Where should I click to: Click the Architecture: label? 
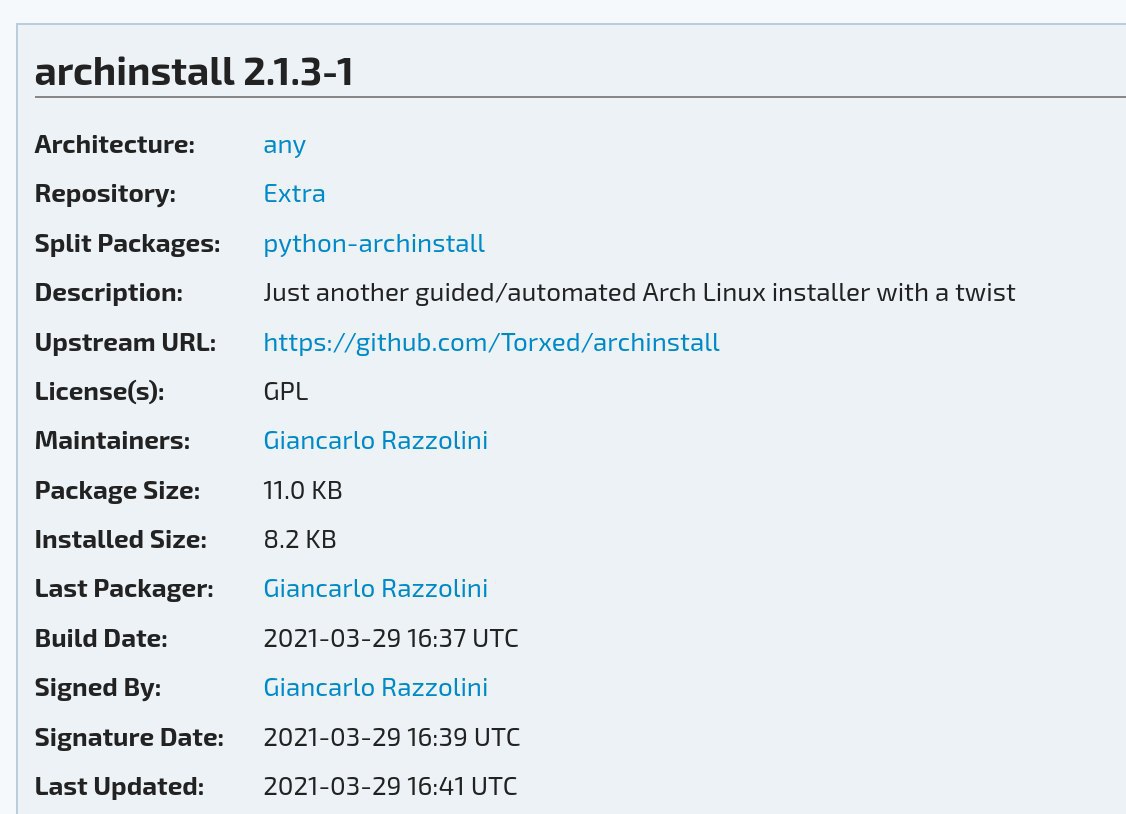(x=115, y=145)
